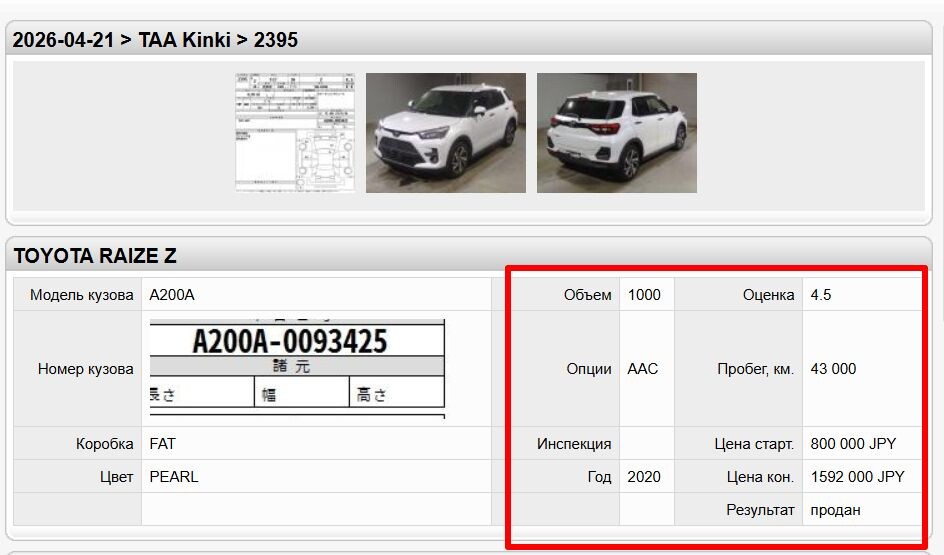Select result value 'продан'

tap(835, 510)
